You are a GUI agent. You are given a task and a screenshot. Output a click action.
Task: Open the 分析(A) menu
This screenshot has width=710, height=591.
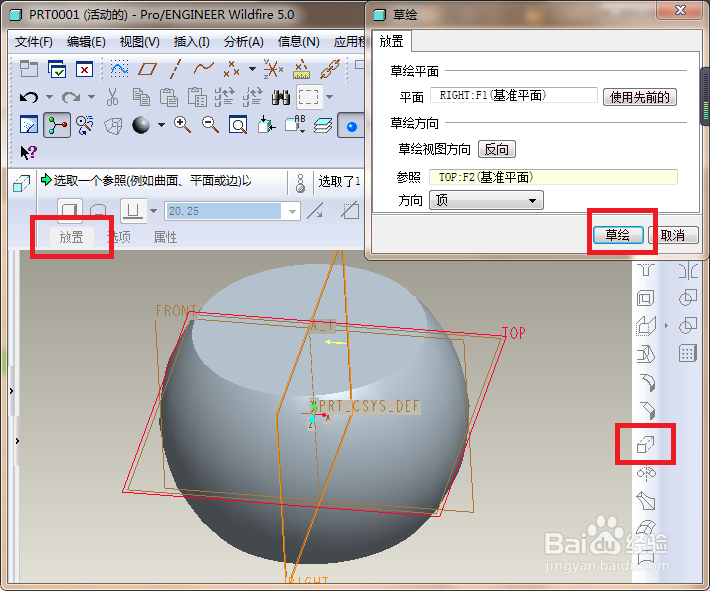coord(244,42)
